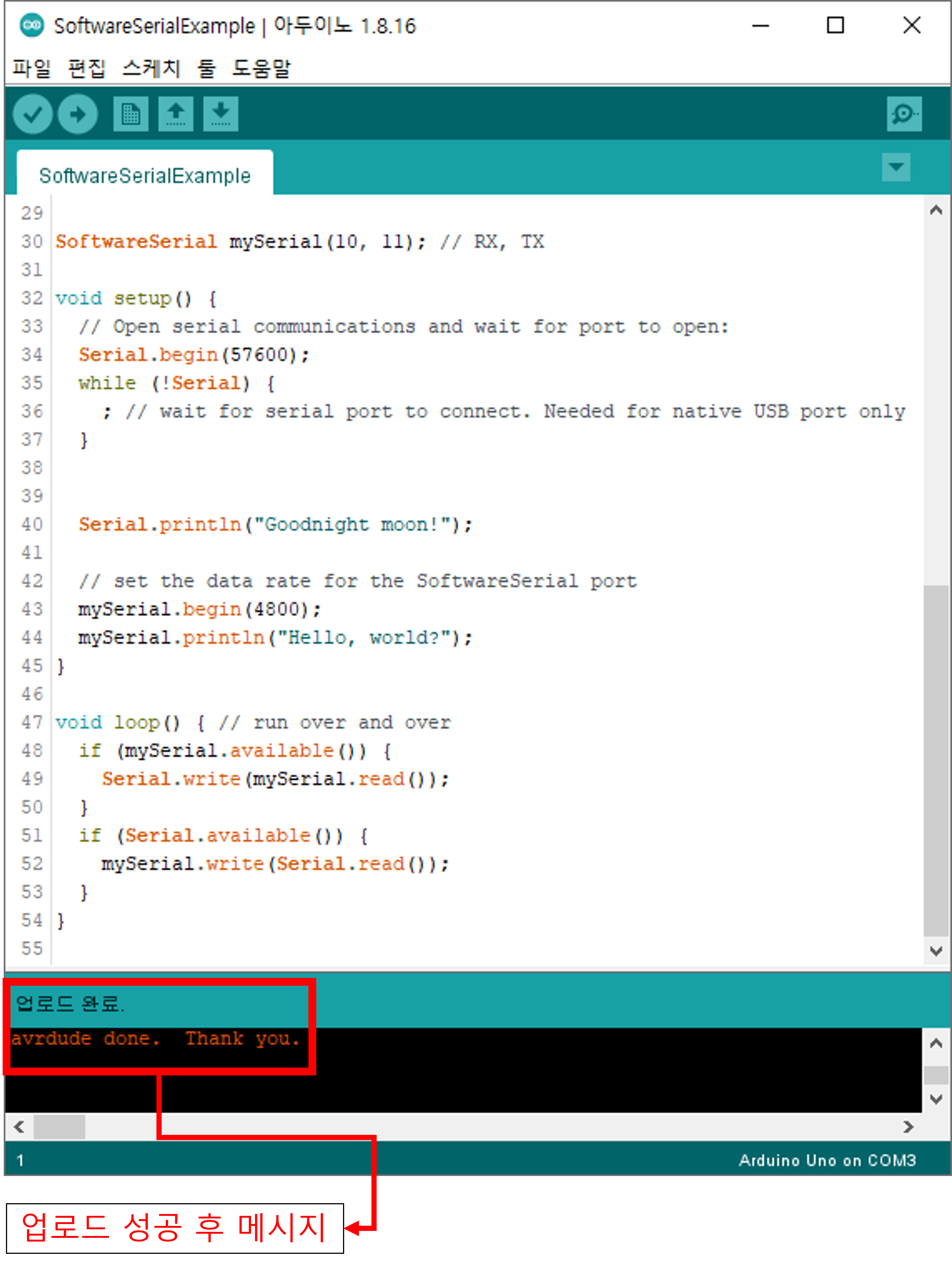Select the SoftwareSerialExample tab
Image resolution: width=952 pixels, height=1265 pixels.
(x=145, y=175)
